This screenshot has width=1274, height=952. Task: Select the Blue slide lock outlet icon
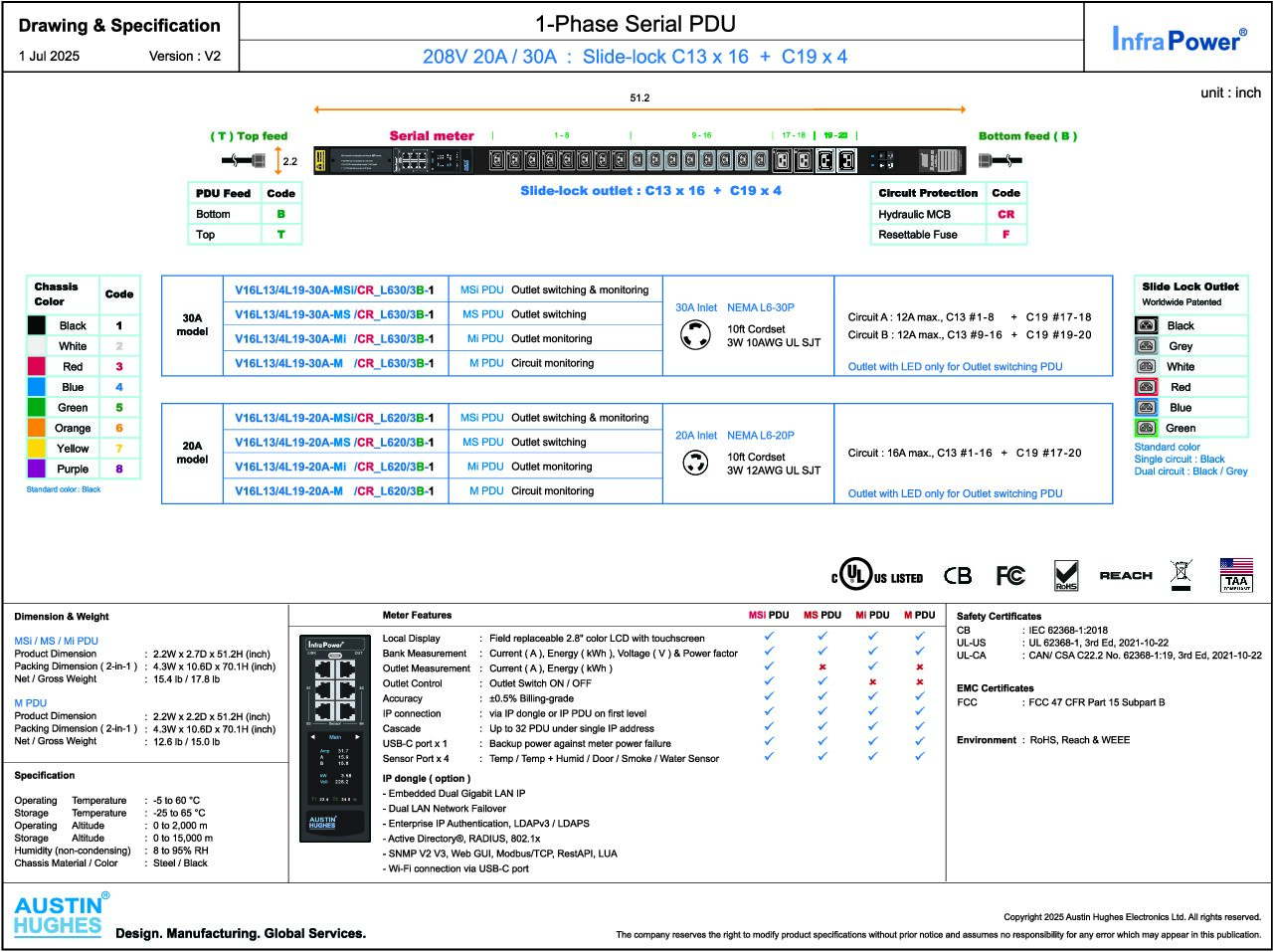(1147, 407)
